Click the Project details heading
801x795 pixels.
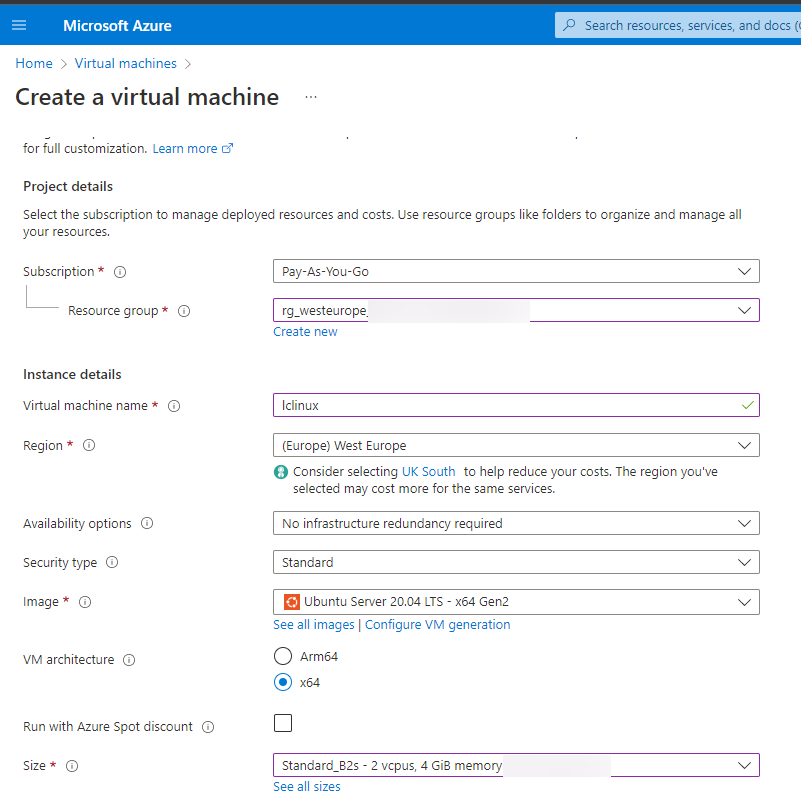[68, 186]
